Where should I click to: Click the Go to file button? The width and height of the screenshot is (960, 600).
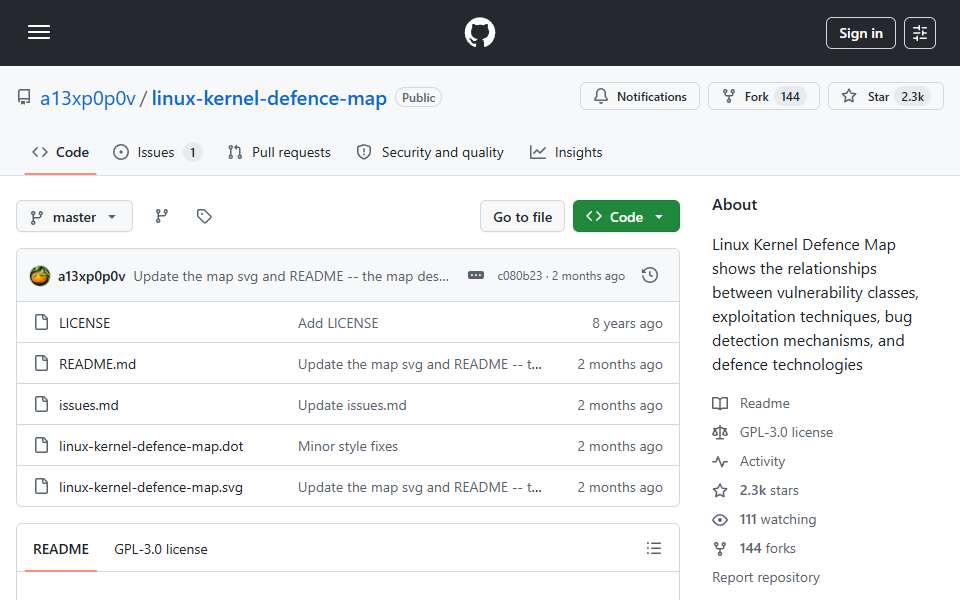click(522, 217)
